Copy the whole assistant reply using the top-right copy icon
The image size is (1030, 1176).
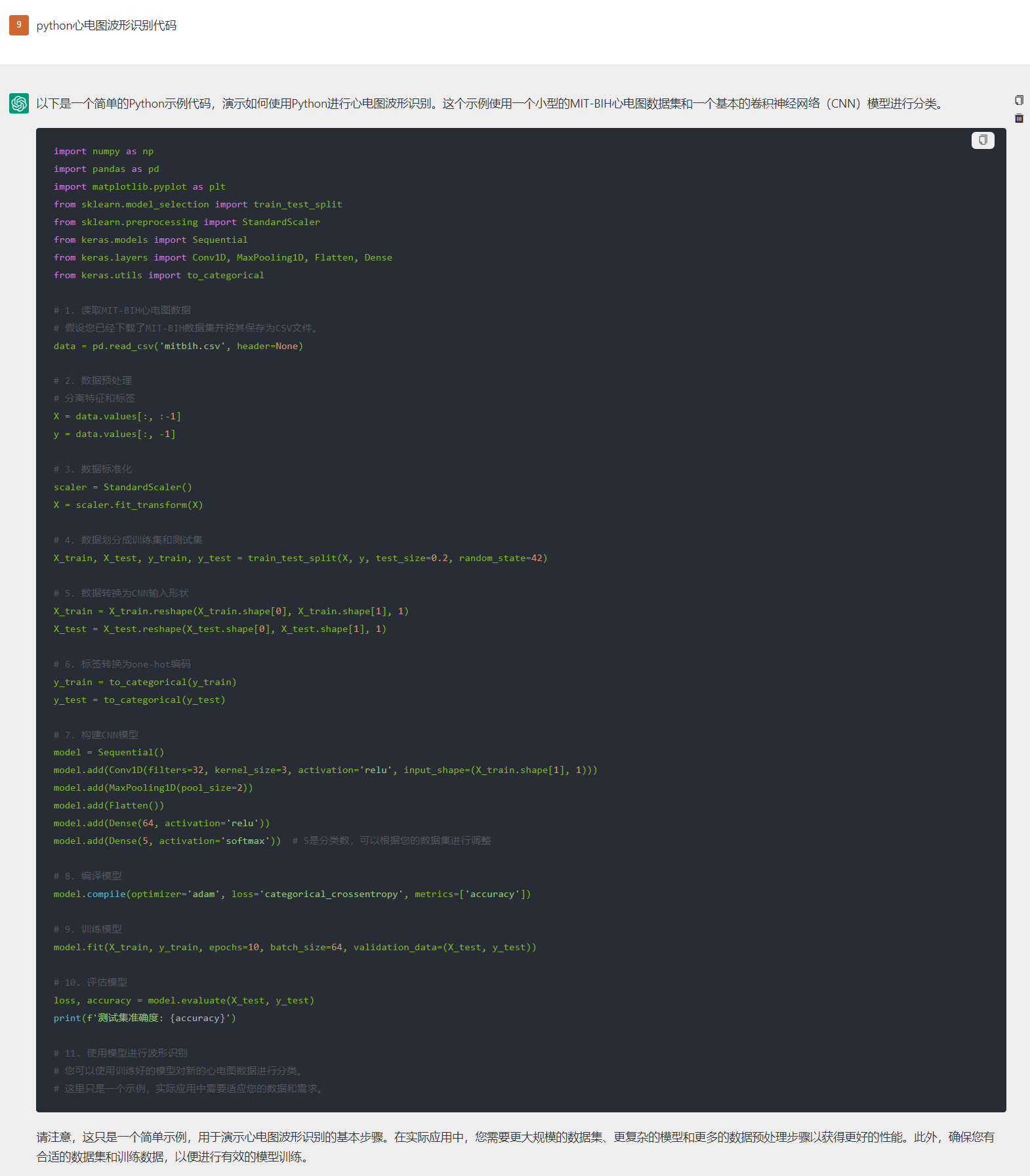pos(1019,100)
